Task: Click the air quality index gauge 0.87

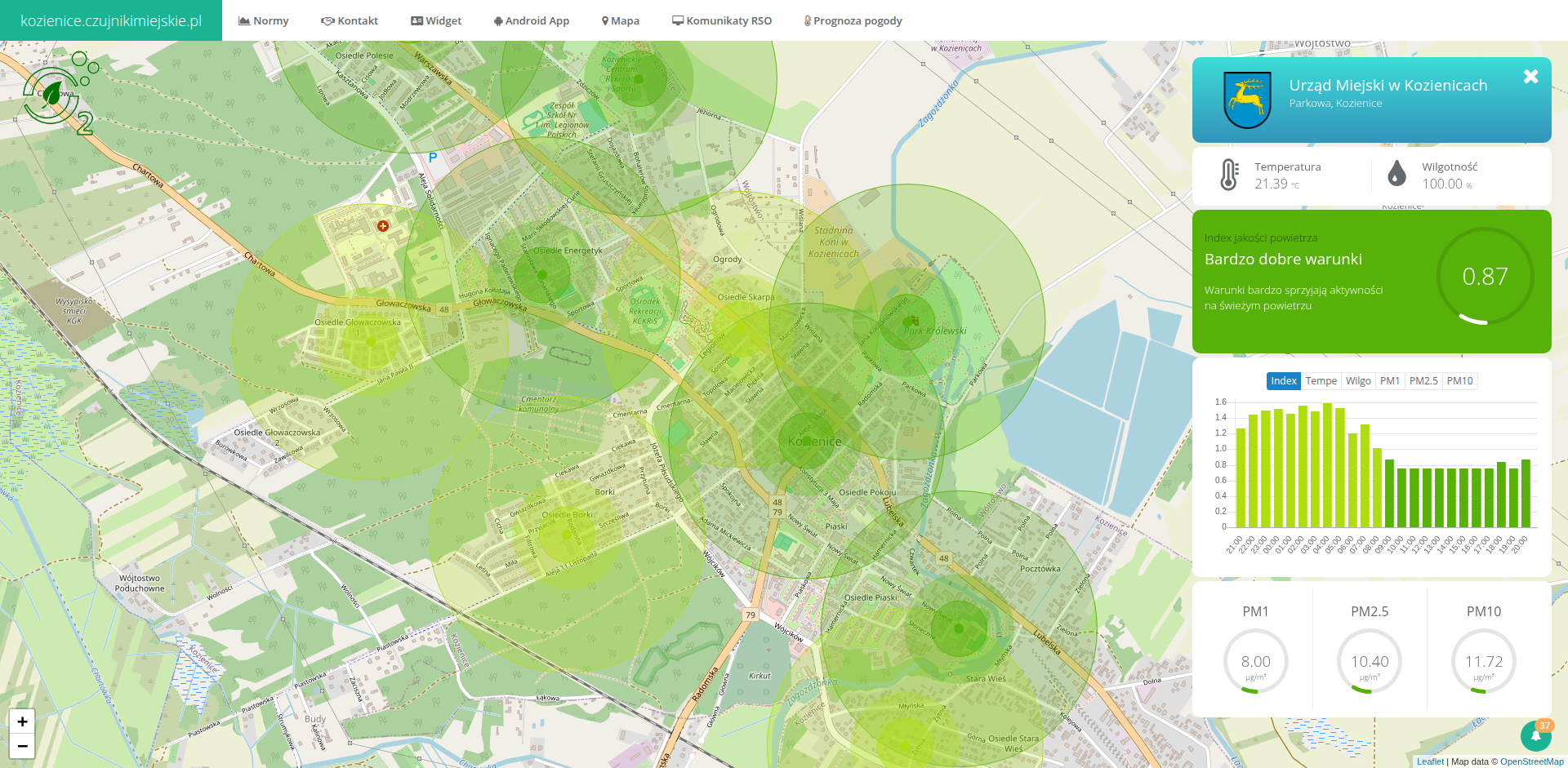Action: pyautogui.click(x=1485, y=277)
